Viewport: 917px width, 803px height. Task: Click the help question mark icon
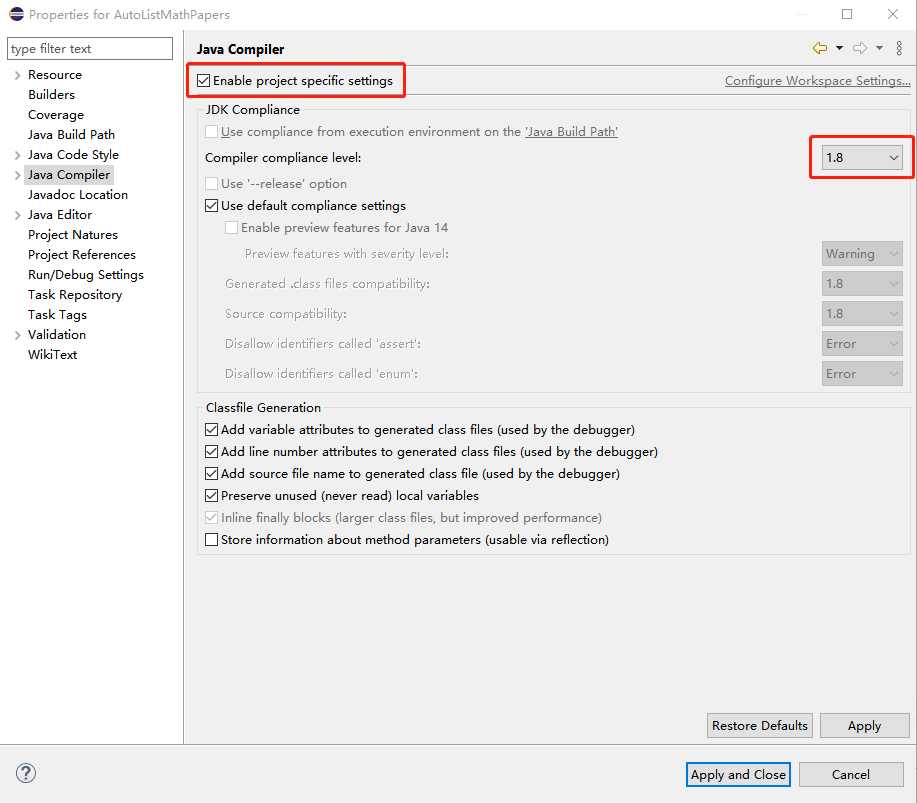pos(25,773)
